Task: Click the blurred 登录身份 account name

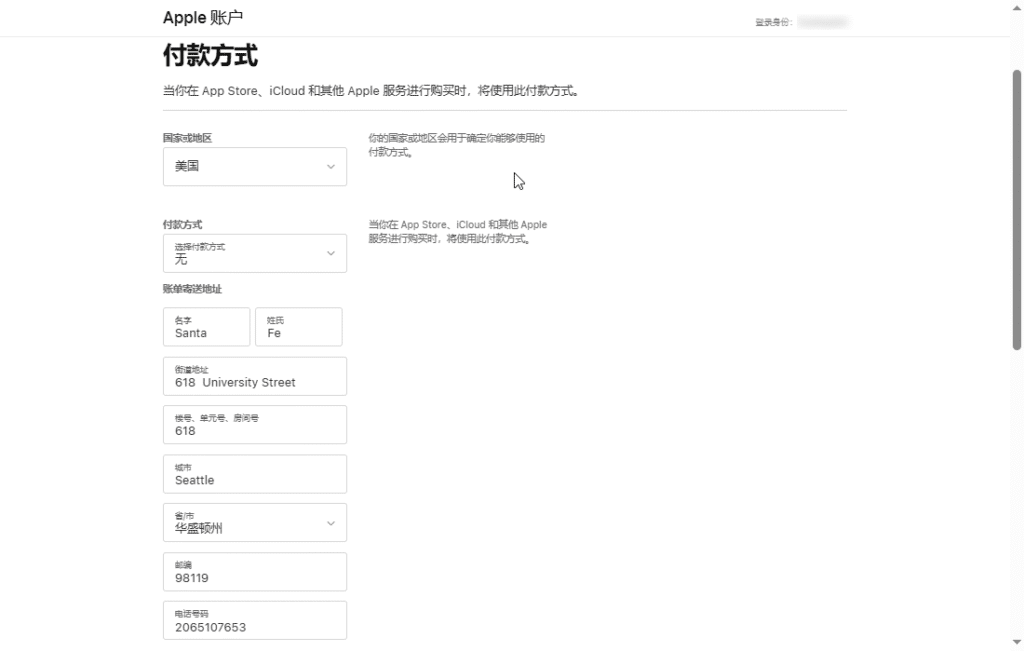Action: pyautogui.click(x=822, y=21)
